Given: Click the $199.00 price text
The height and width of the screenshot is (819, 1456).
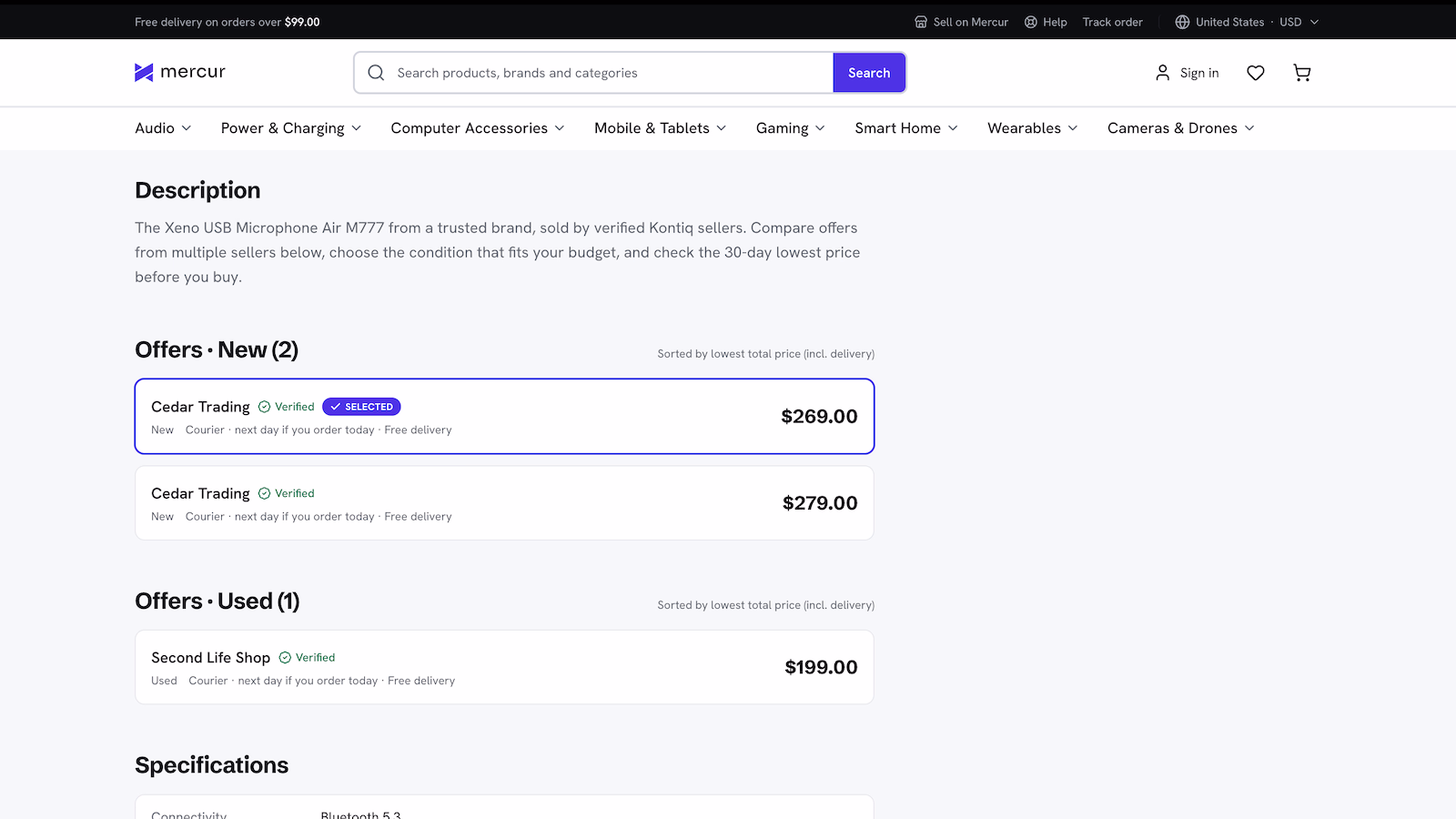Looking at the screenshot, I should 821,667.
